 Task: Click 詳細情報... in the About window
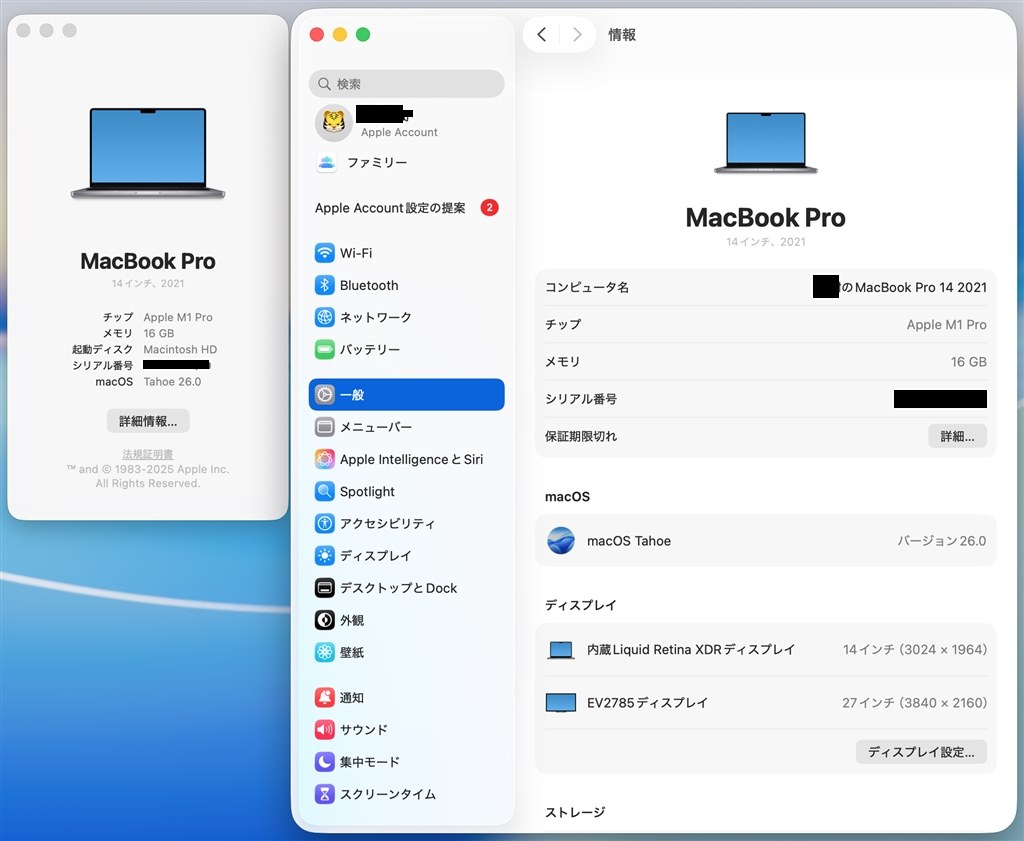pos(147,421)
